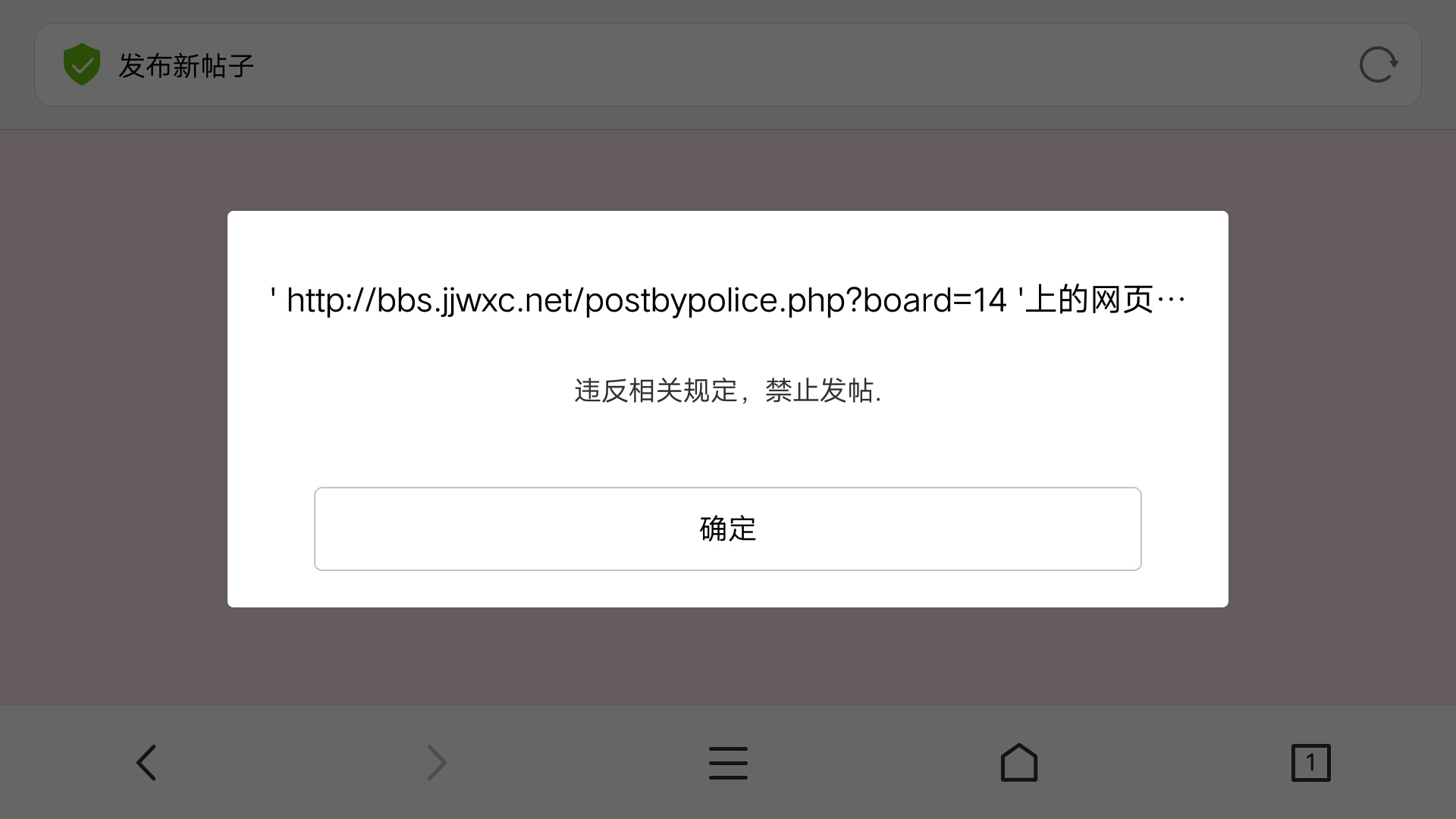Tap the dimmed page area below the dialog
The height and width of the screenshot is (819, 1456).
tap(728, 656)
